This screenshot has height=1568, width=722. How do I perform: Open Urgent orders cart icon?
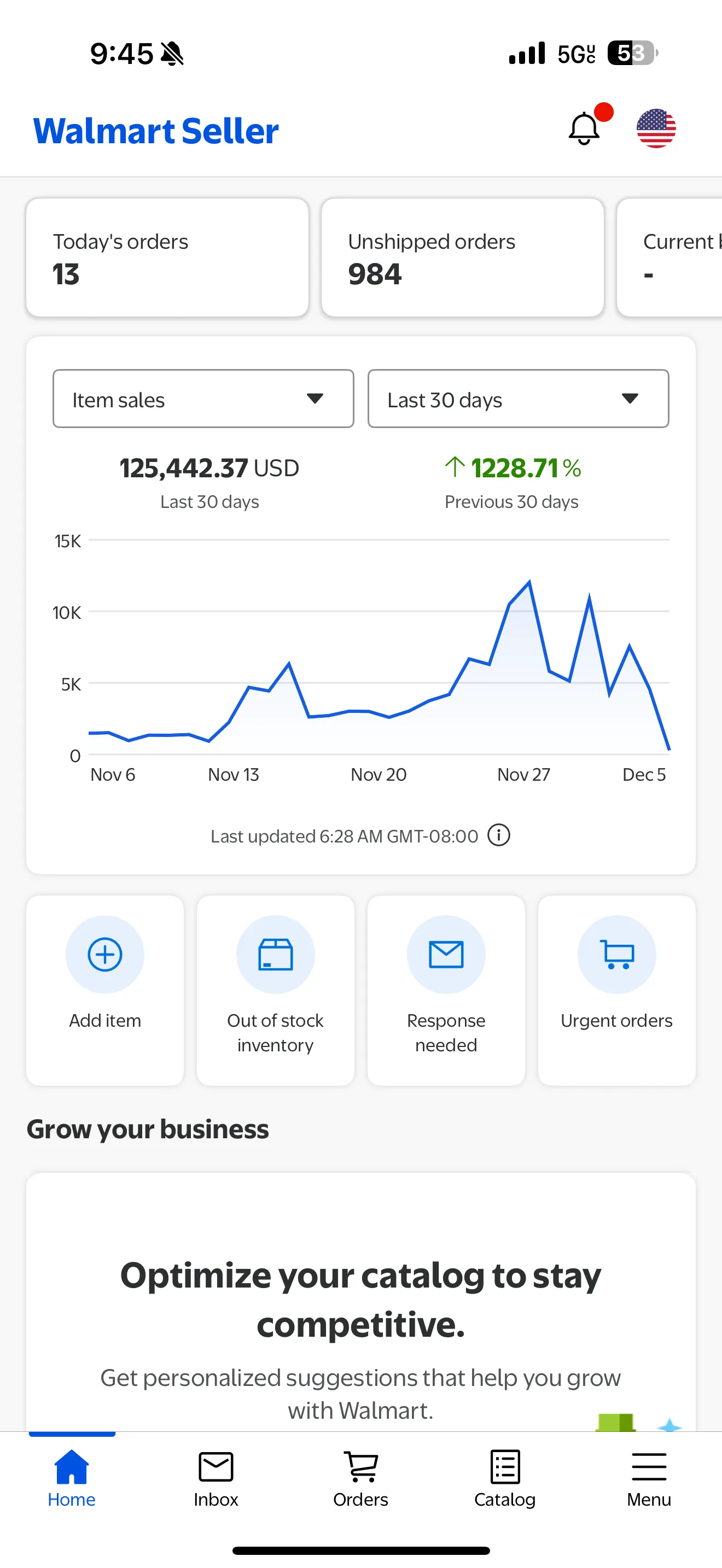pos(616,954)
